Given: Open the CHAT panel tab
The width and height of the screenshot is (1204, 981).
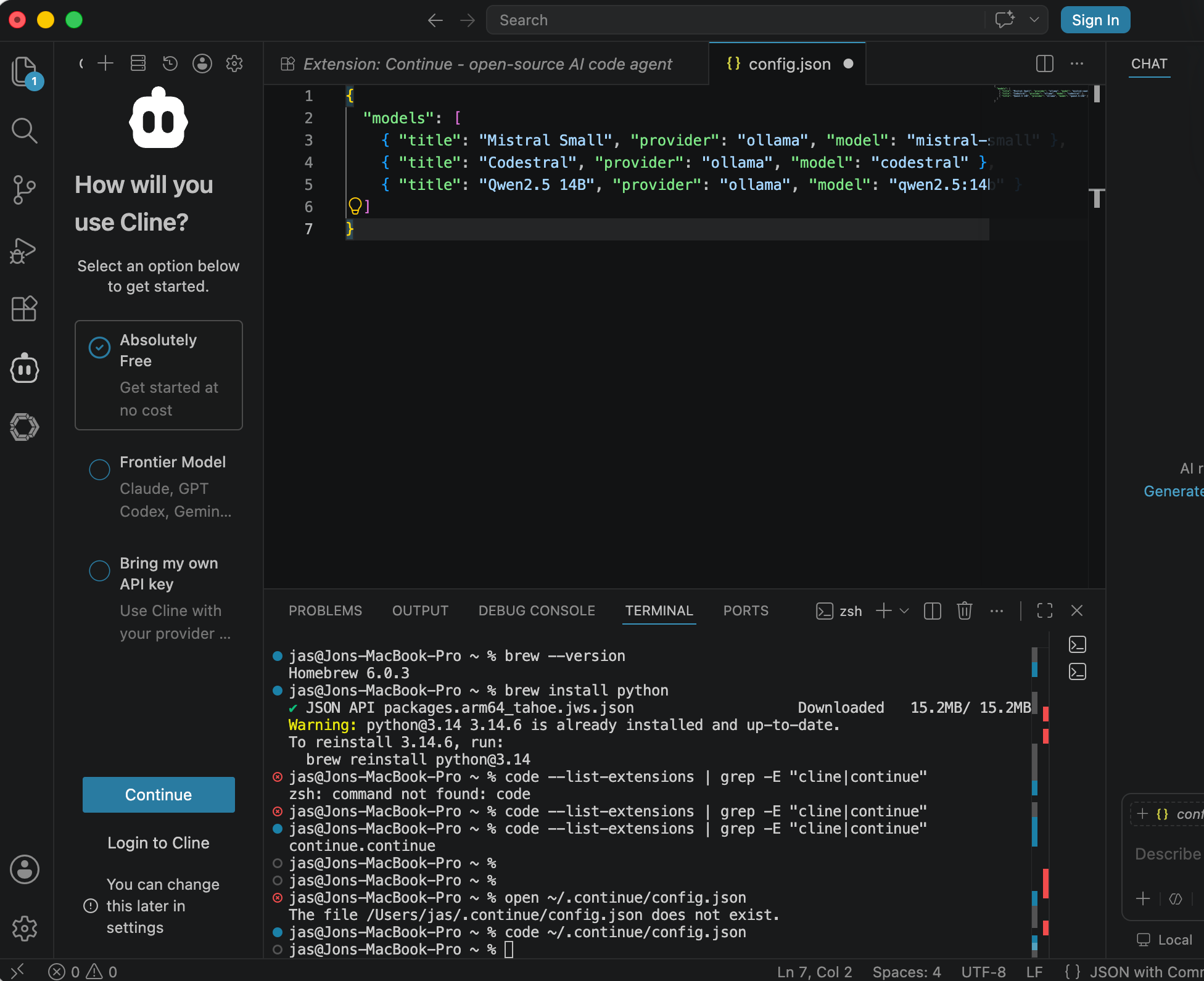Looking at the screenshot, I should coord(1149,64).
